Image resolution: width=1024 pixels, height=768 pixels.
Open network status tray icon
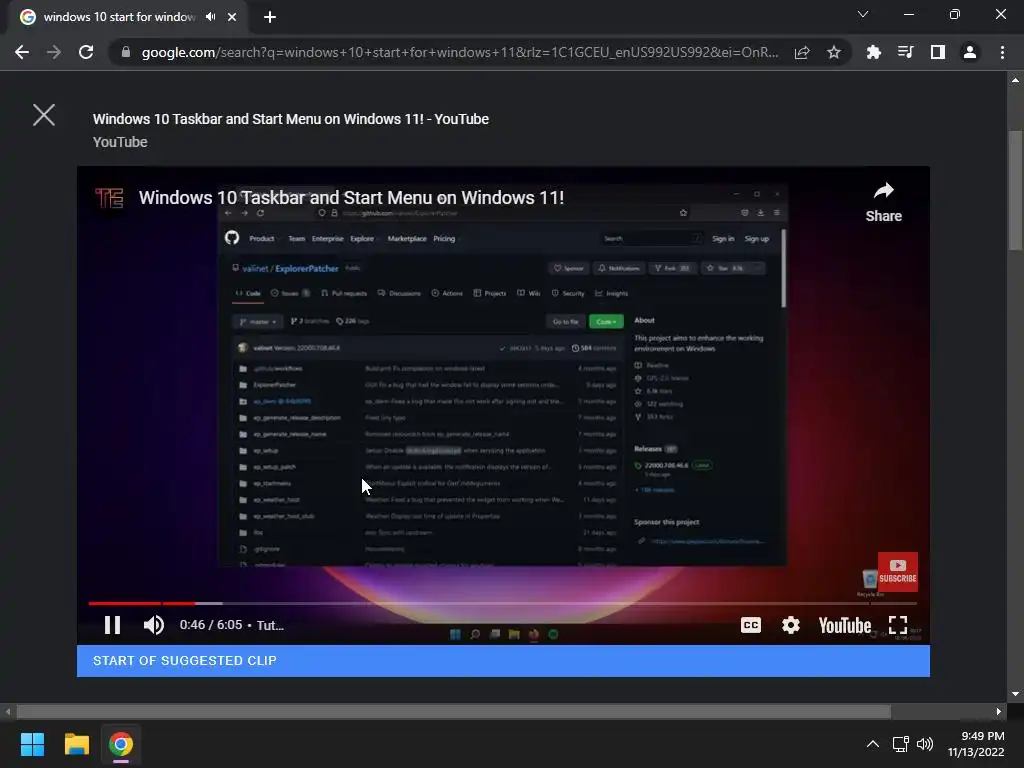click(901, 744)
